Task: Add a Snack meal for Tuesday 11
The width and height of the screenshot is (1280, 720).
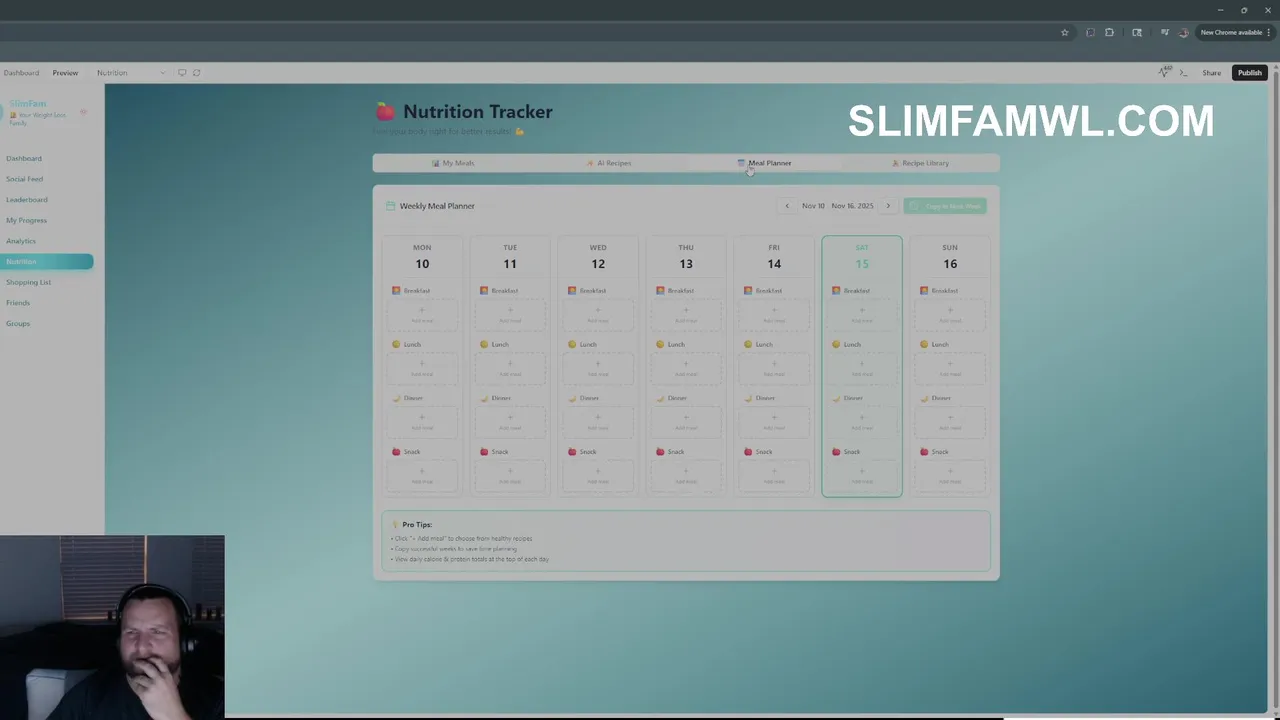Action: coord(510,476)
